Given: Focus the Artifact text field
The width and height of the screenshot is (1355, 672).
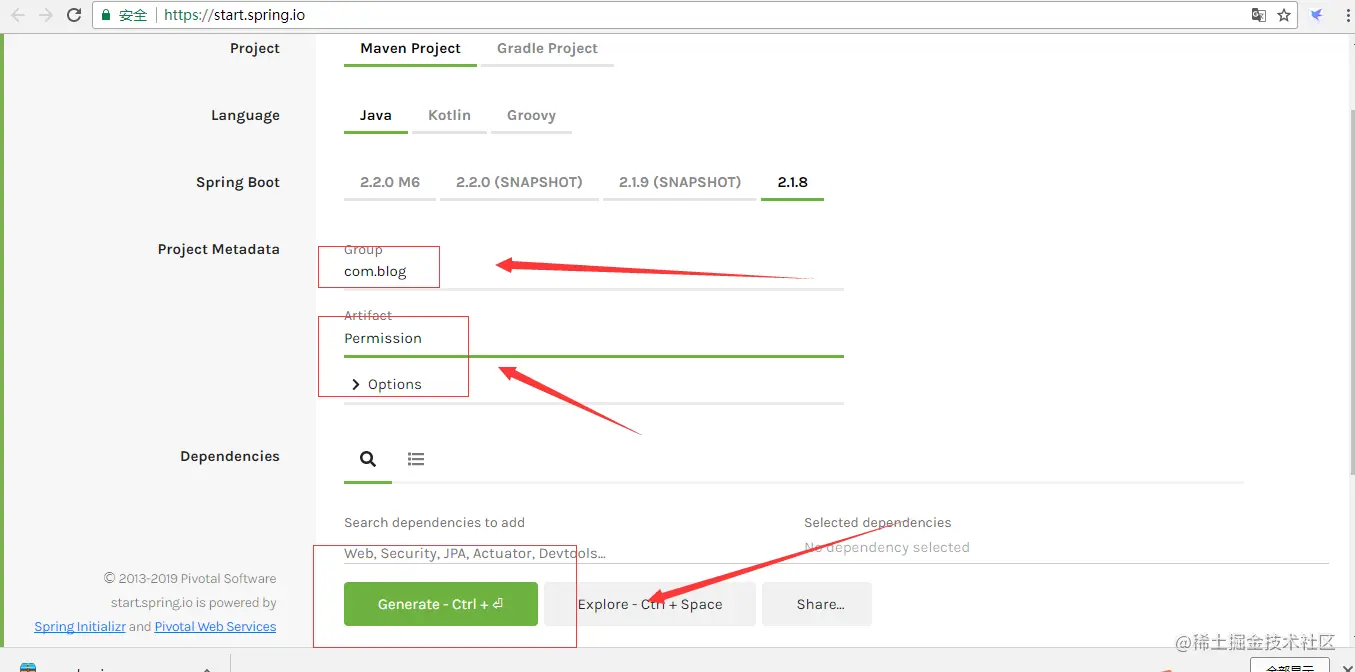Looking at the screenshot, I should click(594, 338).
